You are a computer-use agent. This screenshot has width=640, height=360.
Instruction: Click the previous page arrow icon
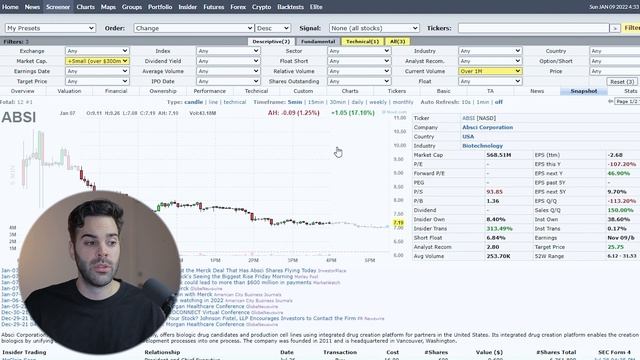[x=611, y=102]
